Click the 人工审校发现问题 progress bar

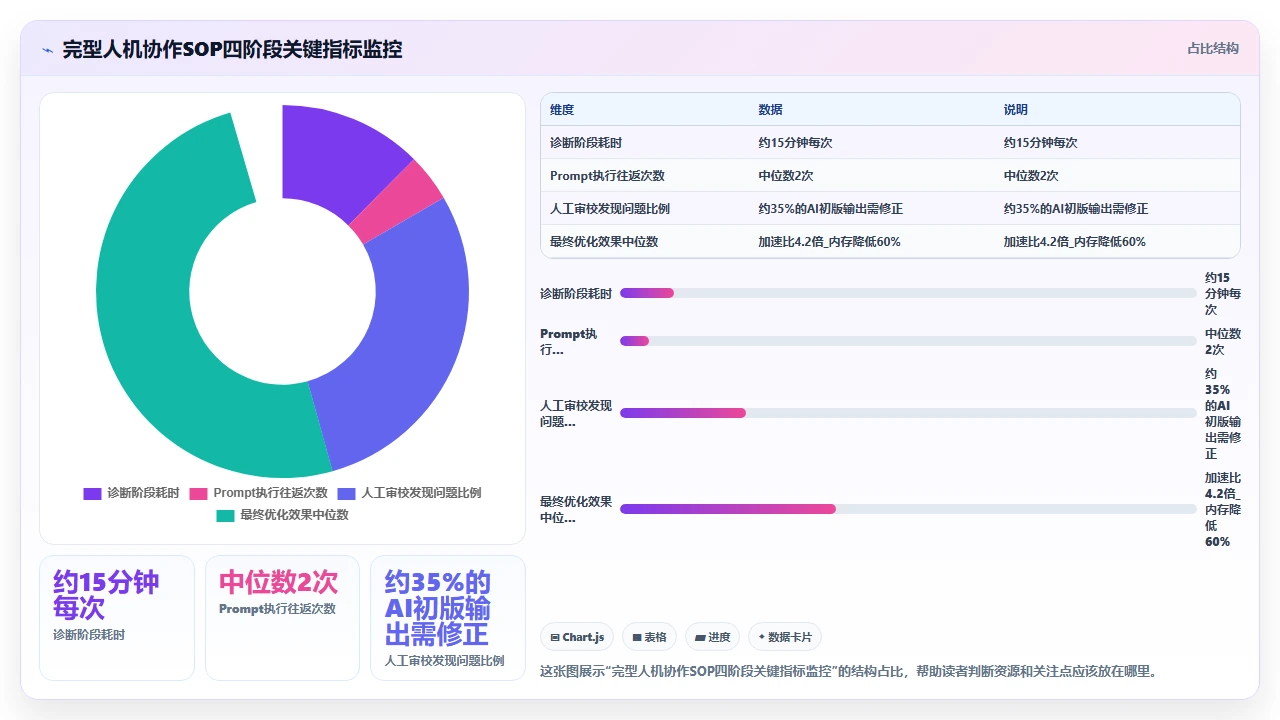[908, 413]
